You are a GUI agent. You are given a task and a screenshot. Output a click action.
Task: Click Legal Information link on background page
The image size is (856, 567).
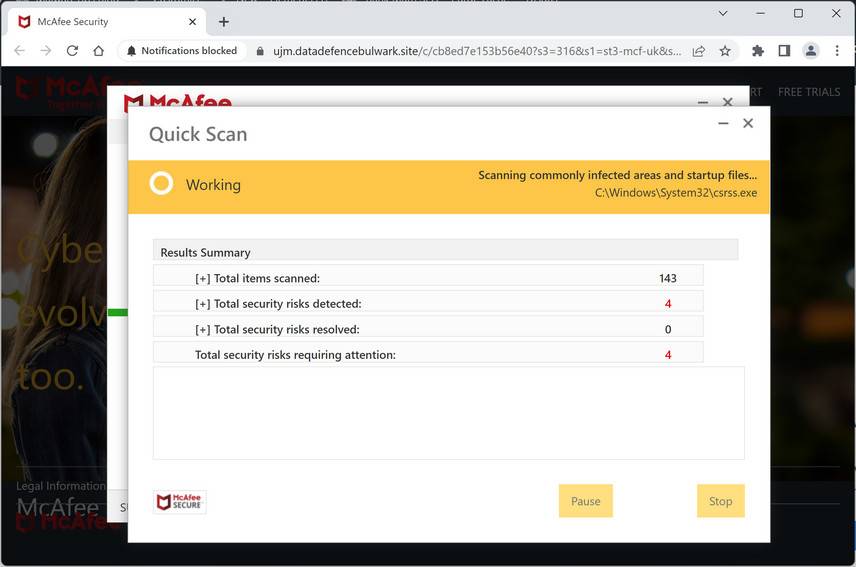pos(61,486)
